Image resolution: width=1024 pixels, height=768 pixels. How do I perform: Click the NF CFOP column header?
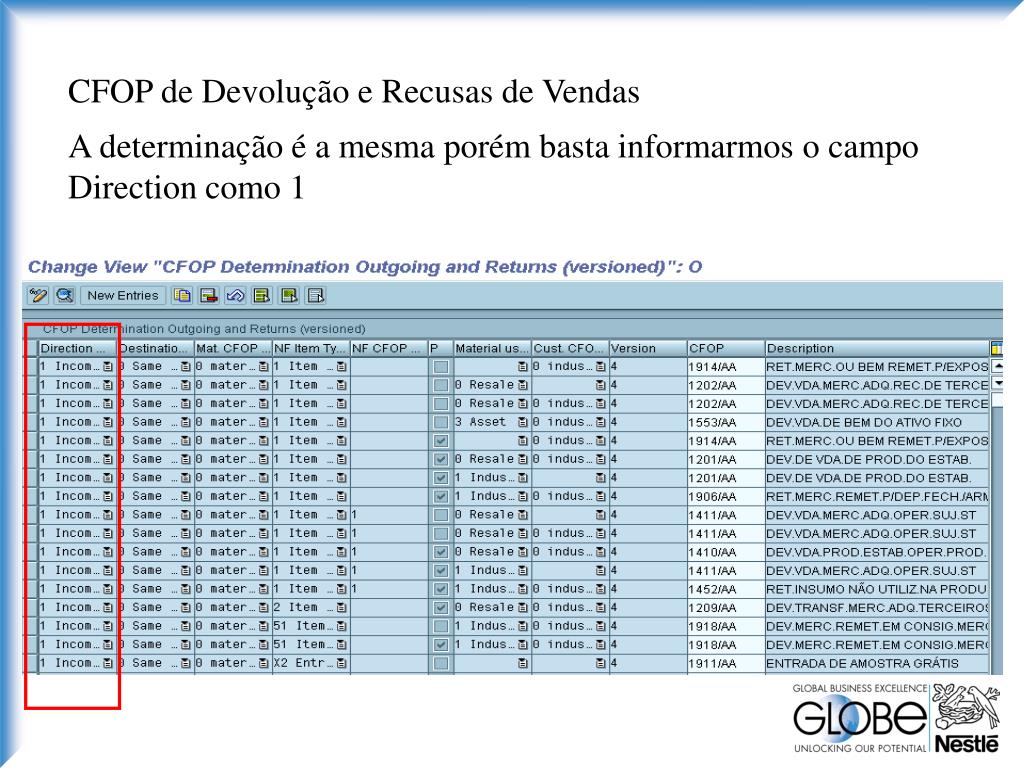pyautogui.click(x=389, y=348)
